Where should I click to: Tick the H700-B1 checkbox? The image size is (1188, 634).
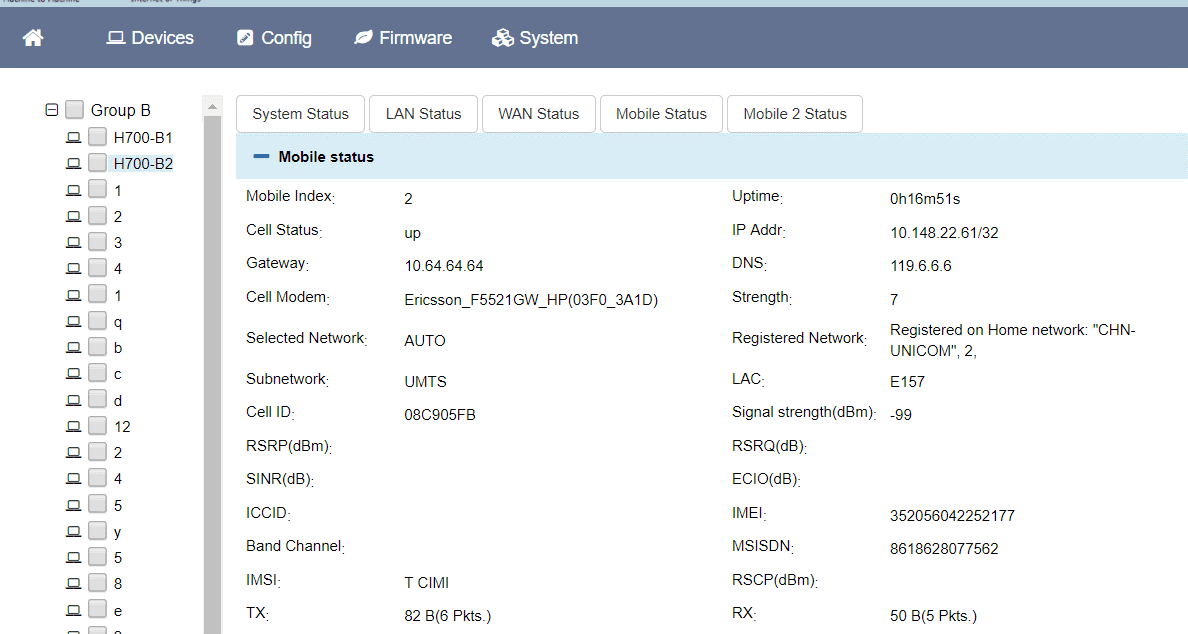97,137
